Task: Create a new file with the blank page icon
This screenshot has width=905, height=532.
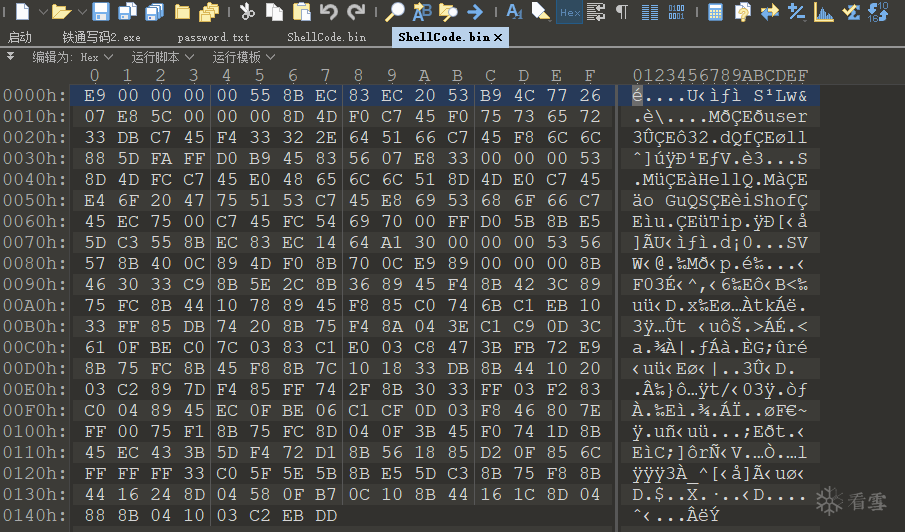Action: pos(22,12)
